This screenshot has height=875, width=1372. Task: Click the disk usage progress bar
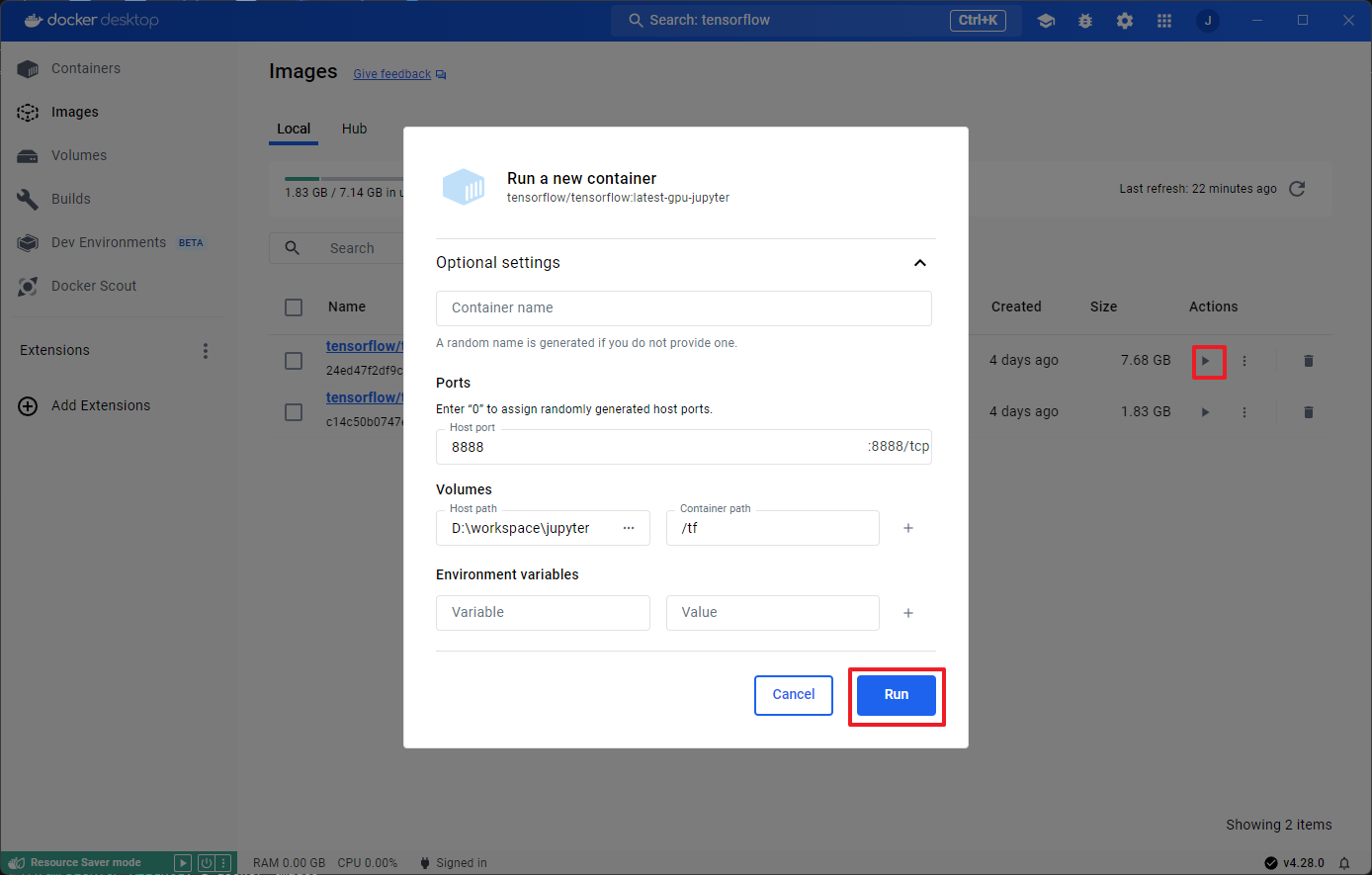(343, 179)
